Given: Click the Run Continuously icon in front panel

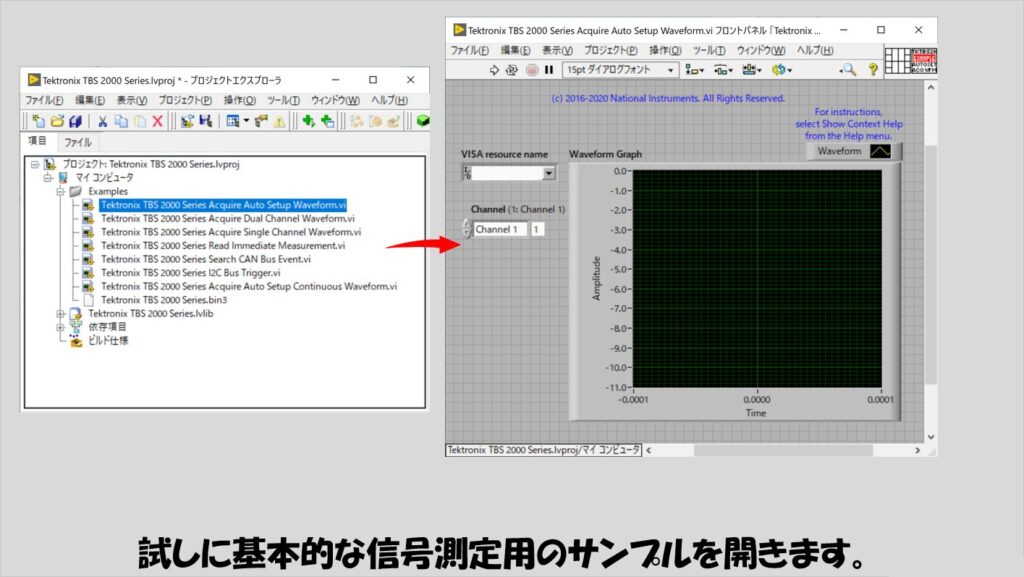Looking at the screenshot, I should pos(512,69).
